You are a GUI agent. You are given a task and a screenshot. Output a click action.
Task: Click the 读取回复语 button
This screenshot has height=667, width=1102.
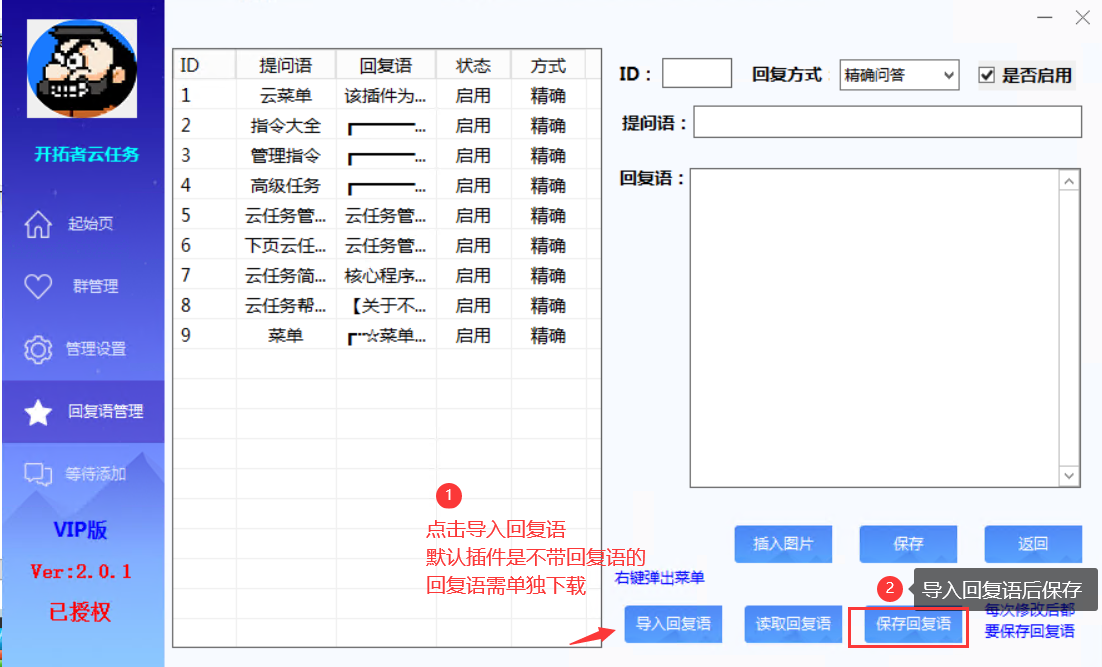pos(793,623)
